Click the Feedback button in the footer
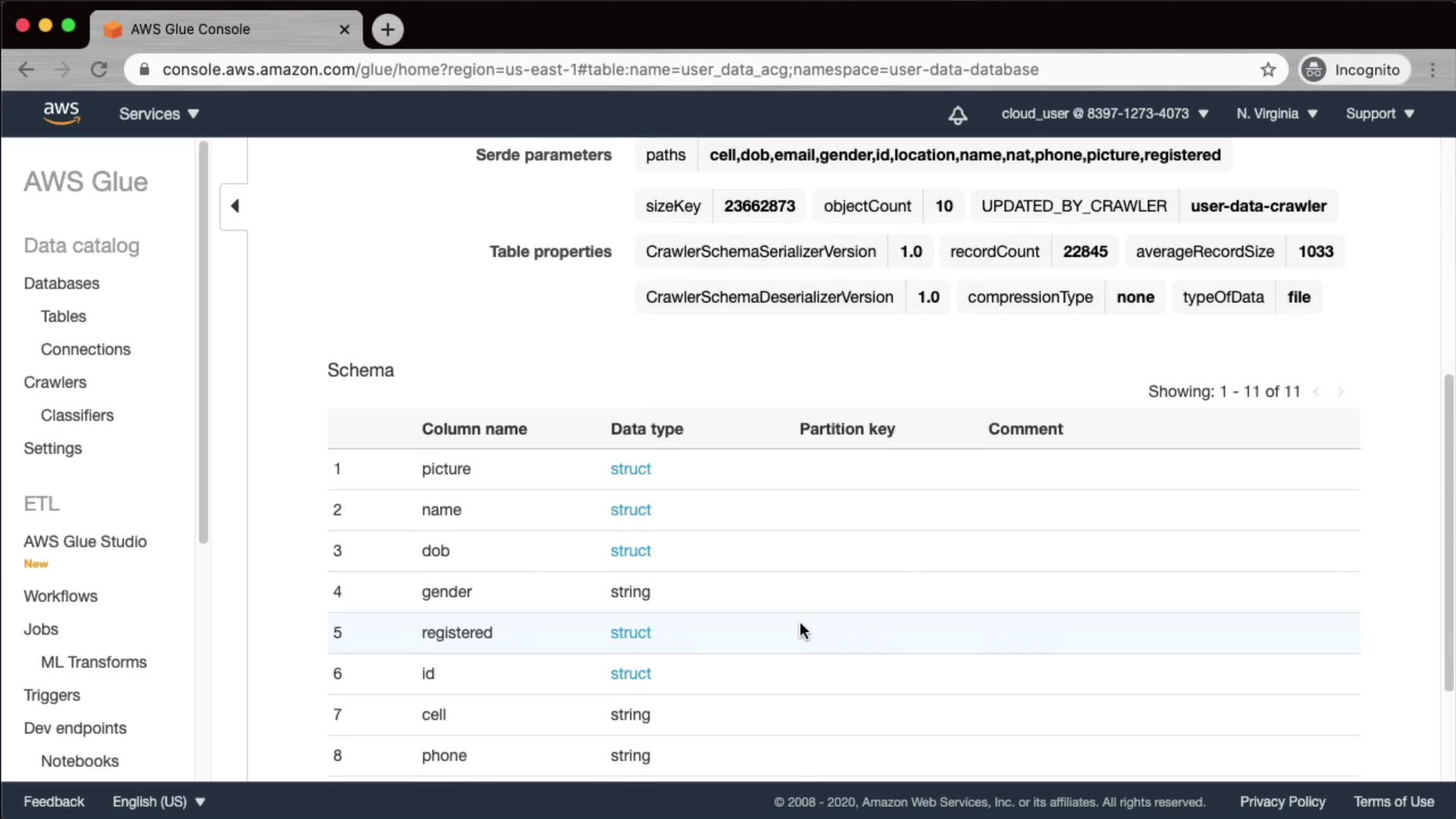The width and height of the screenshot is (1456, 819). click(x=54, y=802)
